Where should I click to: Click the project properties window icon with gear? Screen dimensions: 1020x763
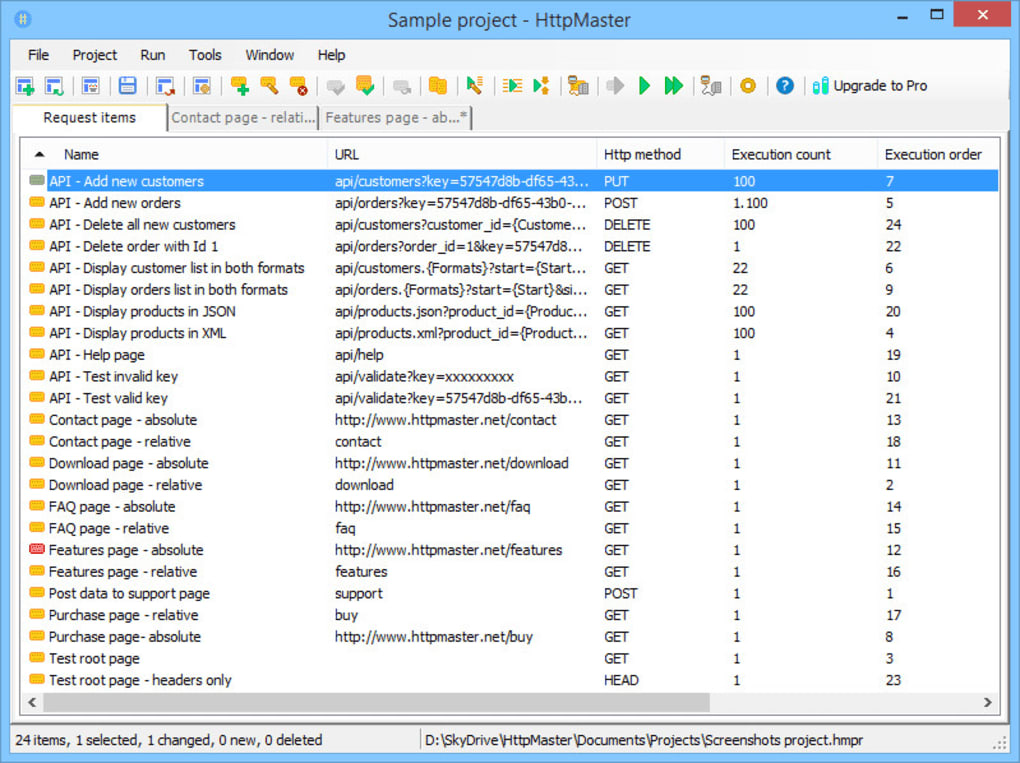point(202,86)
